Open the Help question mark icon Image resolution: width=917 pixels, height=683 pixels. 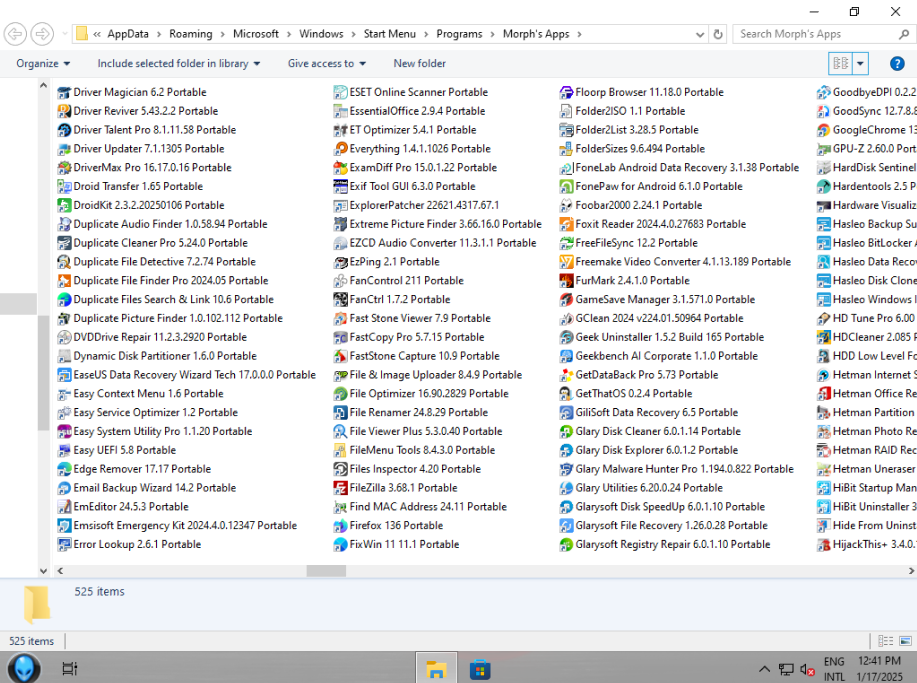tap(897, 64)
